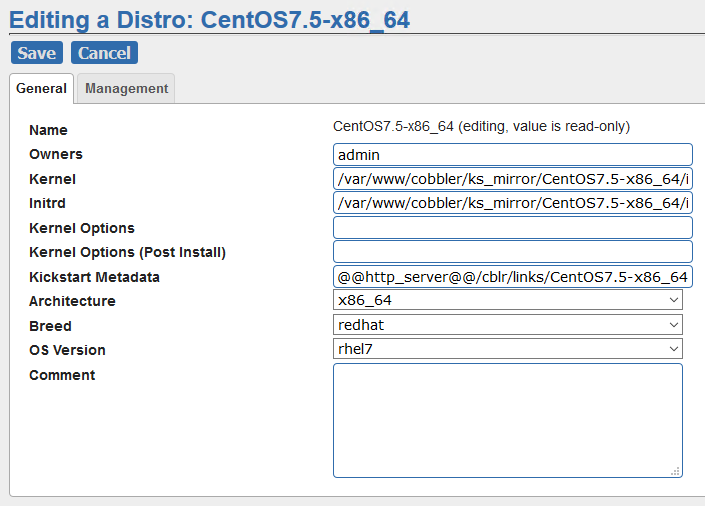Click the Comment textarea resize handle
This screenshot has height=506, width=705.
tap(675, 471)
